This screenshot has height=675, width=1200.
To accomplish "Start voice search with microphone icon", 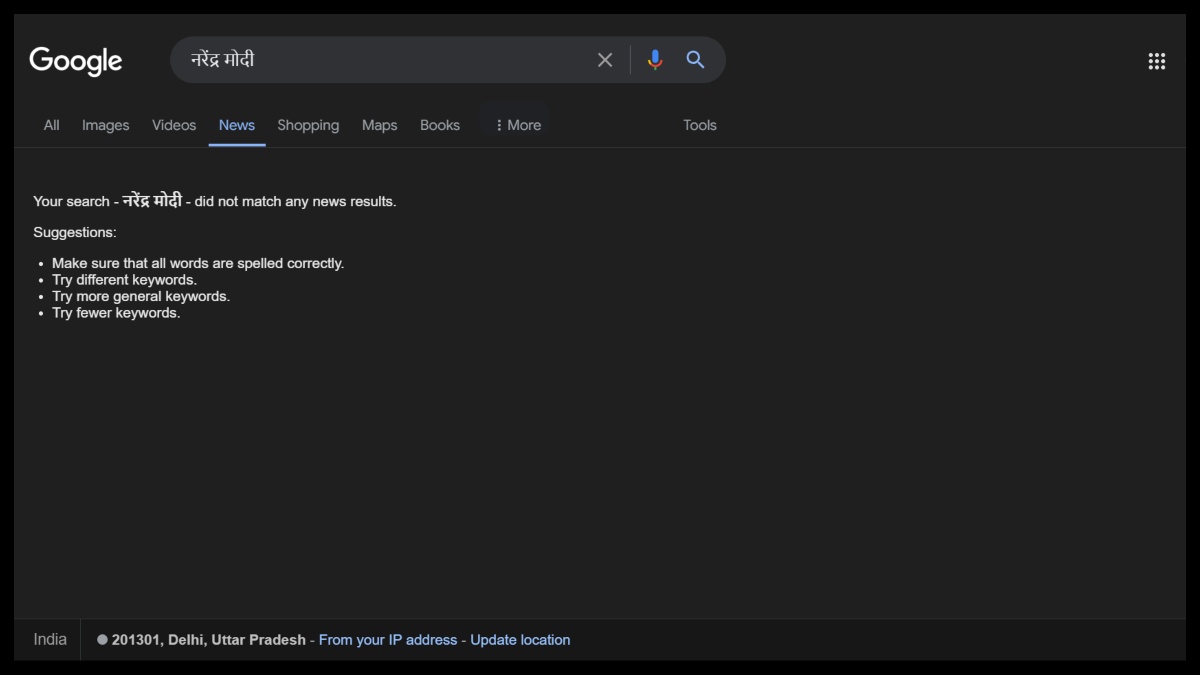I will (655, 60).
